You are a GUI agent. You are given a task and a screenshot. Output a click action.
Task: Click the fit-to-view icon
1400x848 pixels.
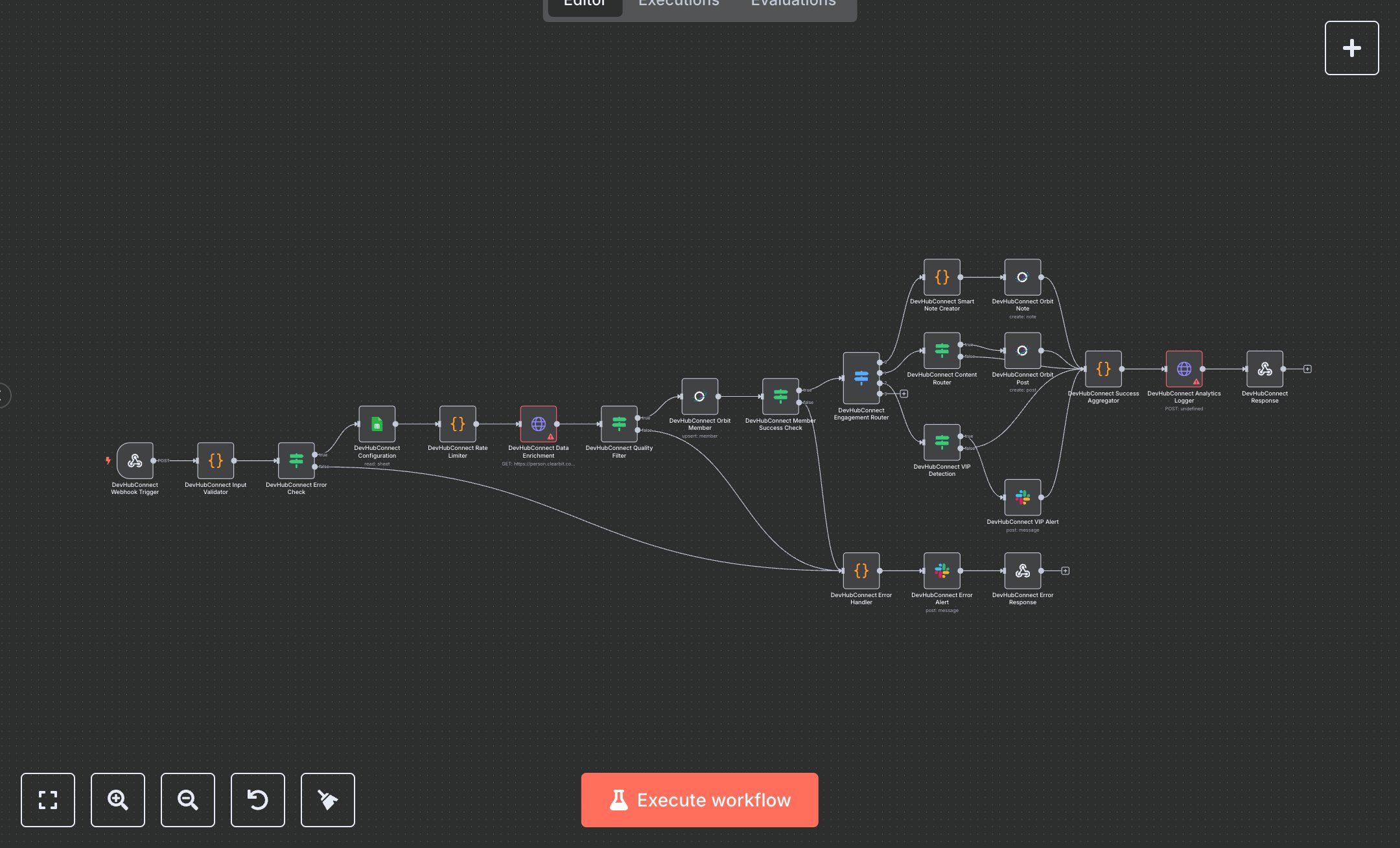(48, 800)
